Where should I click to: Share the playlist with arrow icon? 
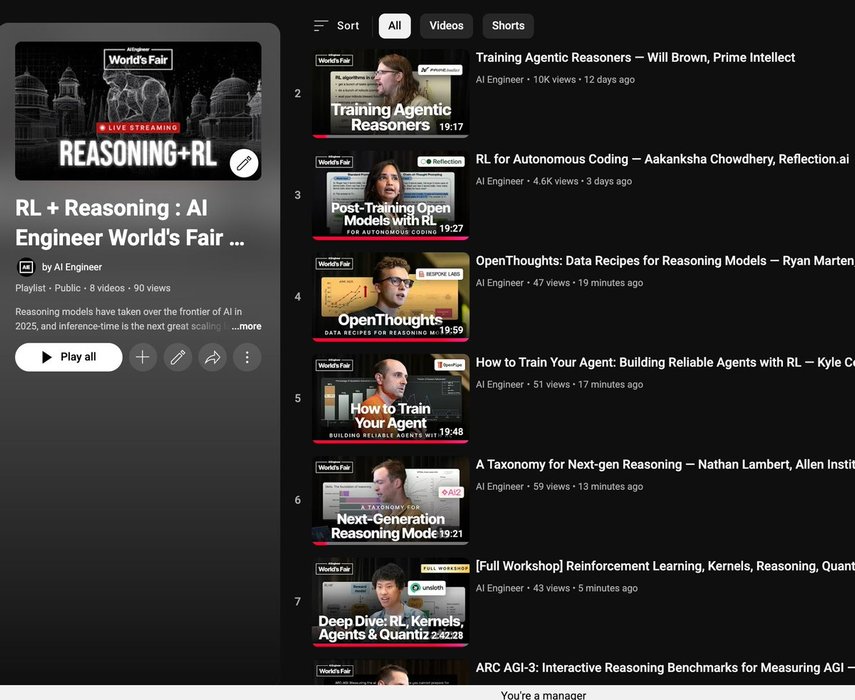212,357
